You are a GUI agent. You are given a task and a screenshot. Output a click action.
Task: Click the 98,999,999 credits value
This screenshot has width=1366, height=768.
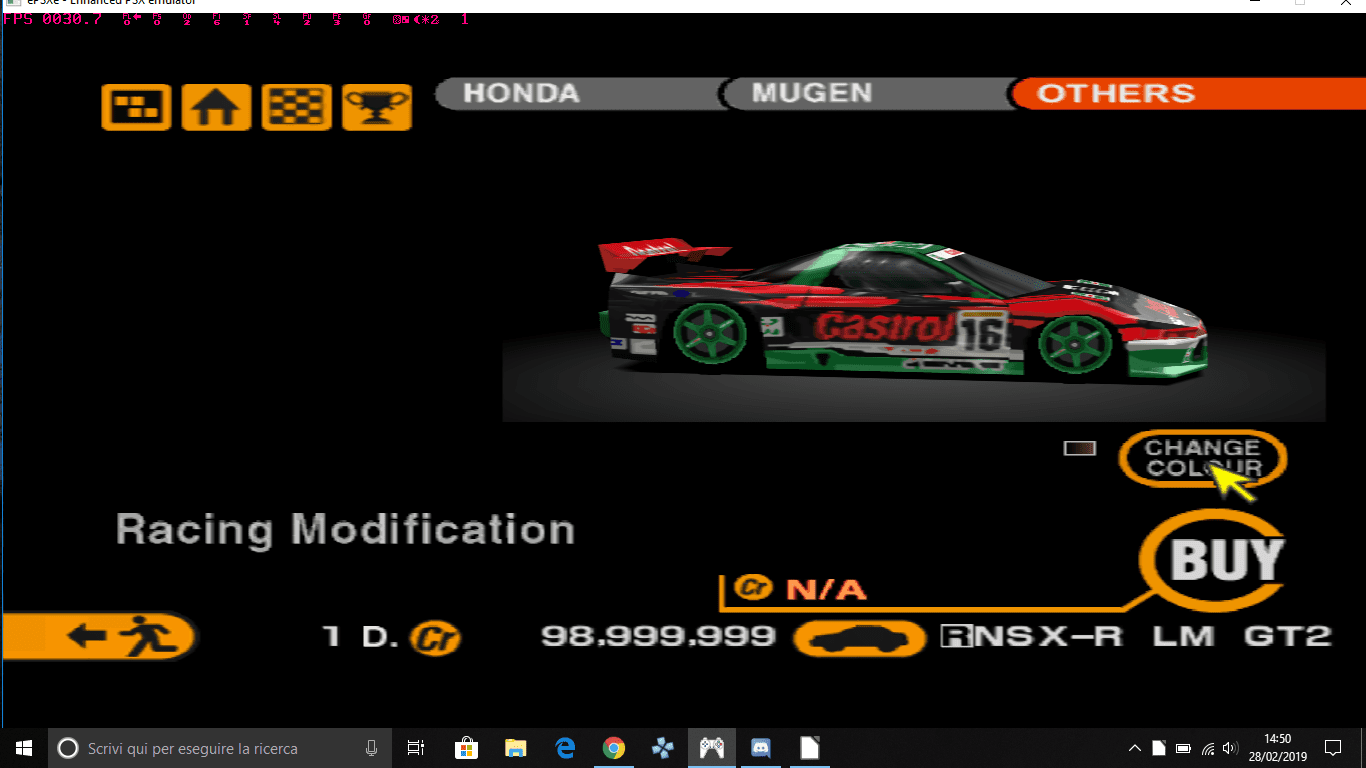(658, 636)
